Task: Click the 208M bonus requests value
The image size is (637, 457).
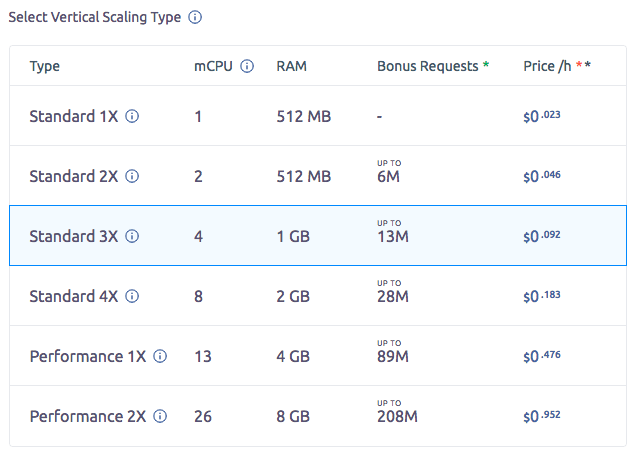Action: [397, 416]
